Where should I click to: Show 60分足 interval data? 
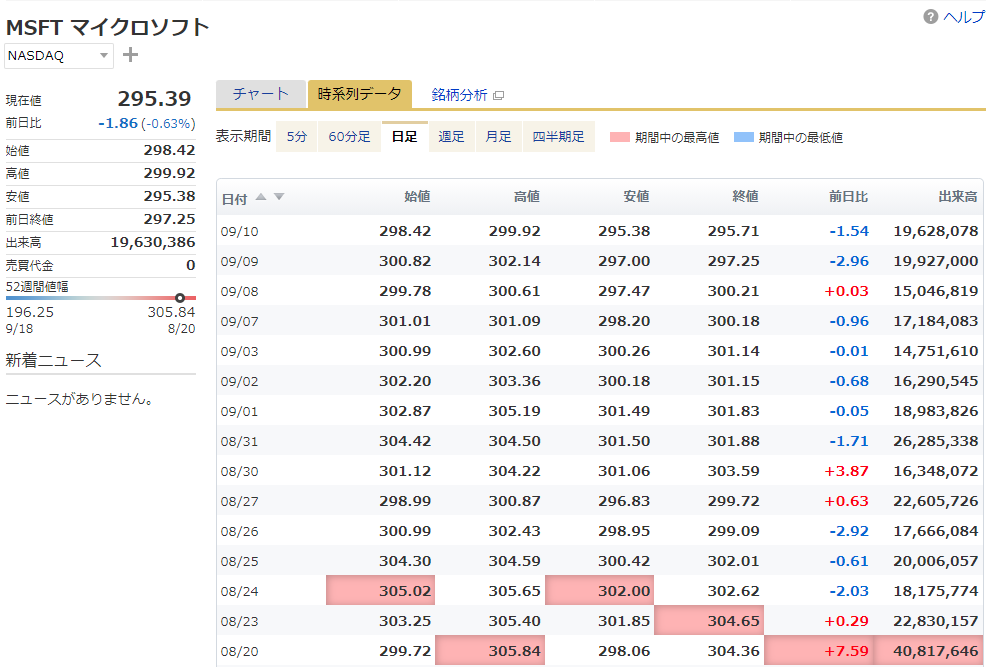[x=350, y=137]
